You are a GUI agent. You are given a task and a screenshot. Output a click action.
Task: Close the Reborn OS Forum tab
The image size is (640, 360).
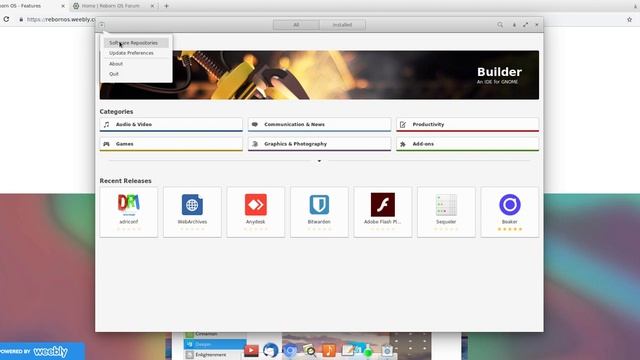click(x=152, y=6)
